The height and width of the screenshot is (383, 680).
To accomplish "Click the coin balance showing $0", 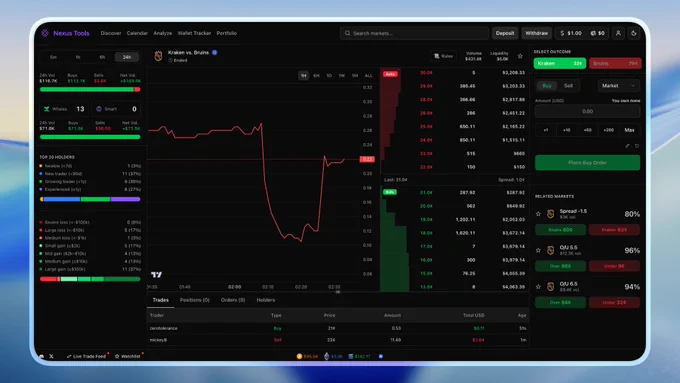I will [x=598, y=33].
